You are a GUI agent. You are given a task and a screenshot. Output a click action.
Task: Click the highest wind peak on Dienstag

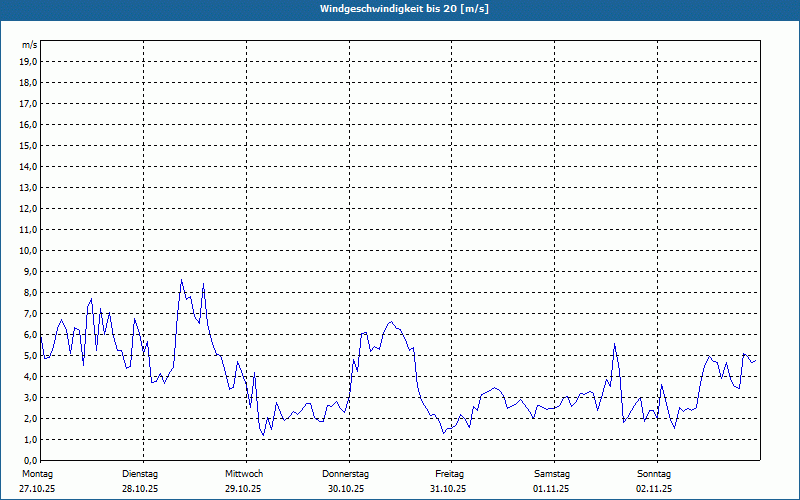pos(181,280)
